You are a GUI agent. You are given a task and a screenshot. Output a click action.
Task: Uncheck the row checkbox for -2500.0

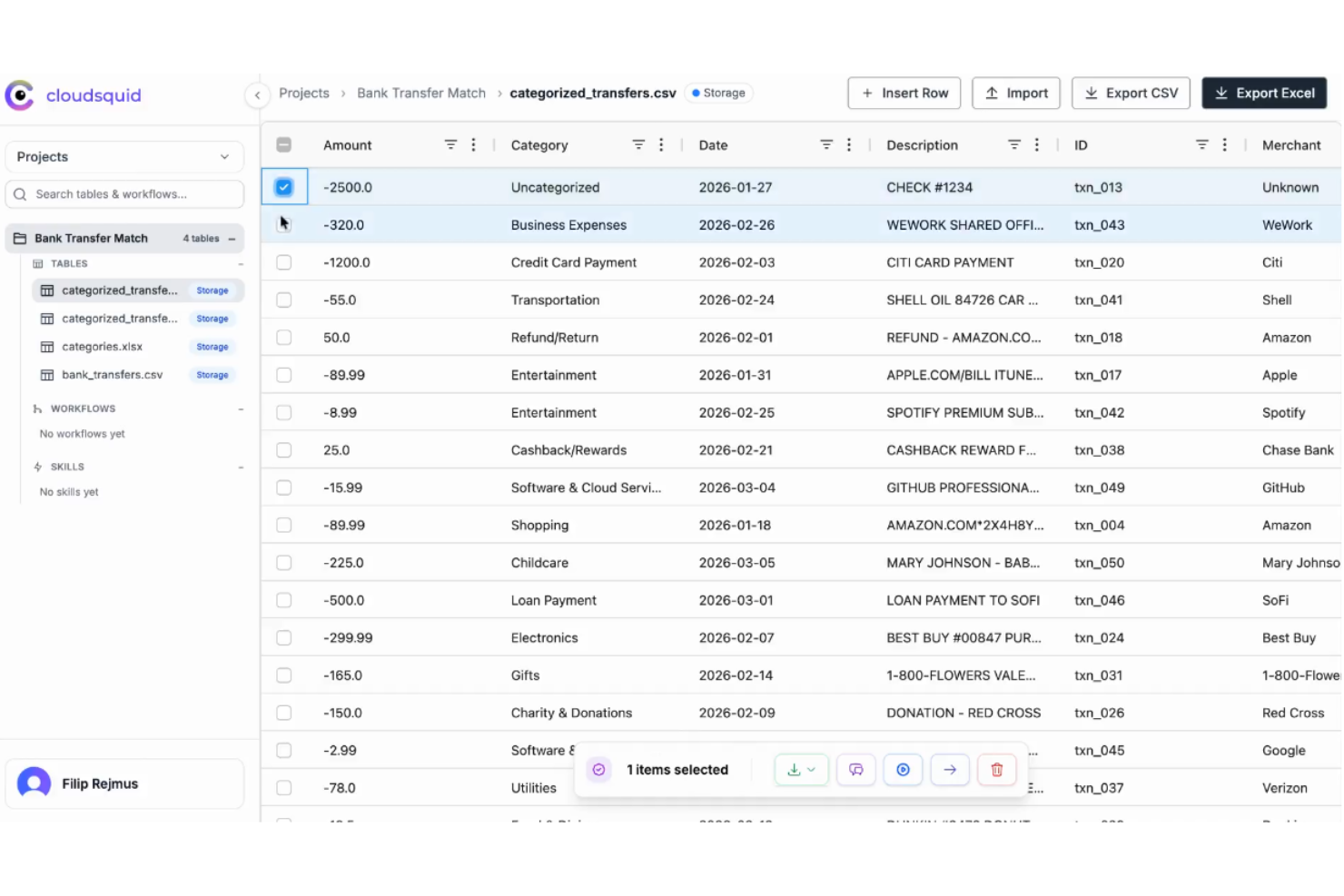pyautogui.click(x=284, y=187)
